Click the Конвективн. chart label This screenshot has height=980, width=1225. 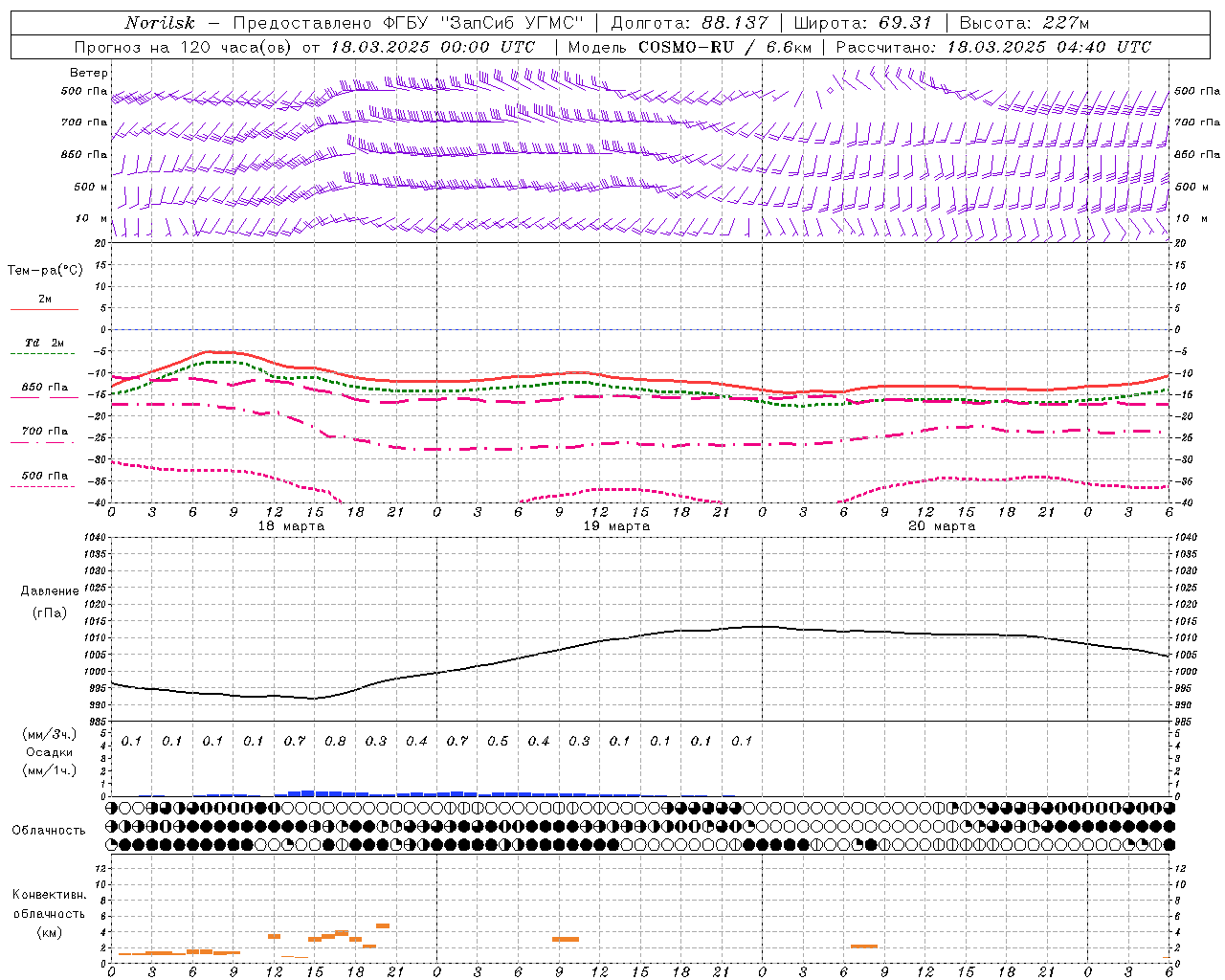pyautogui.click(x=50, y=895)
